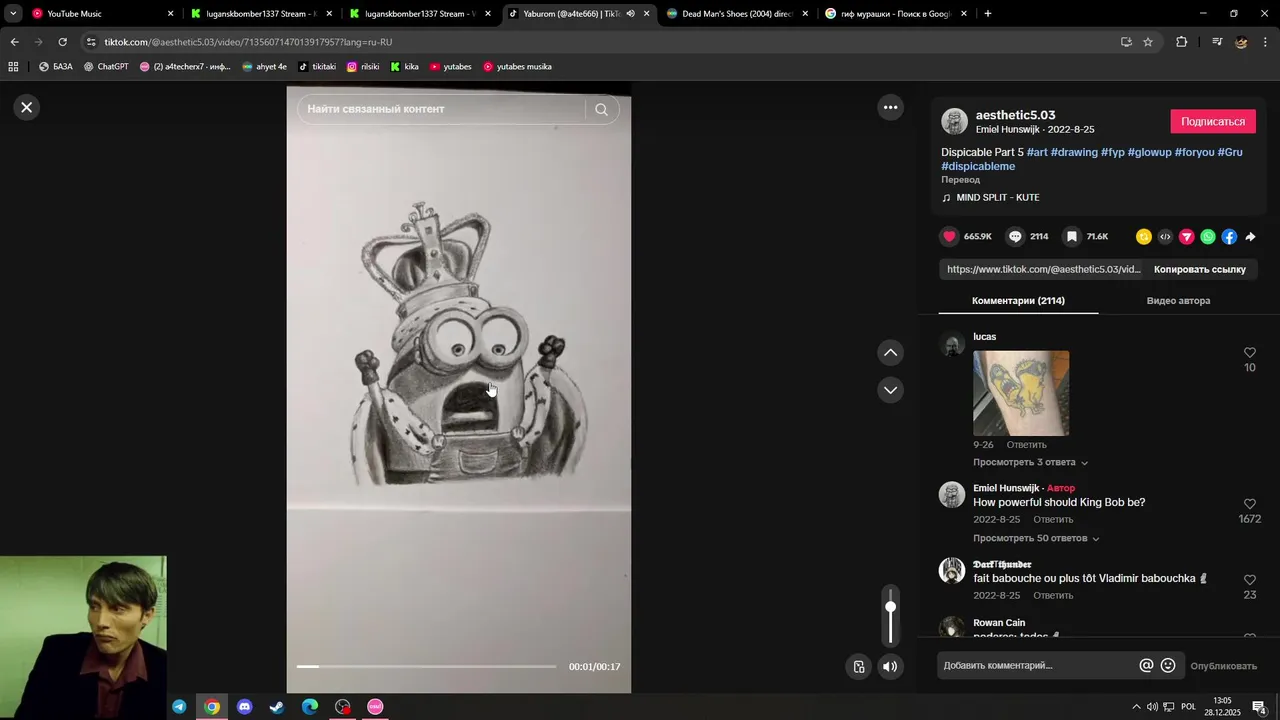Screen dimensions: 1280x720
Task: Open the tikitaki bookmark
Action: pyautogui.click(x=317, y=67)
